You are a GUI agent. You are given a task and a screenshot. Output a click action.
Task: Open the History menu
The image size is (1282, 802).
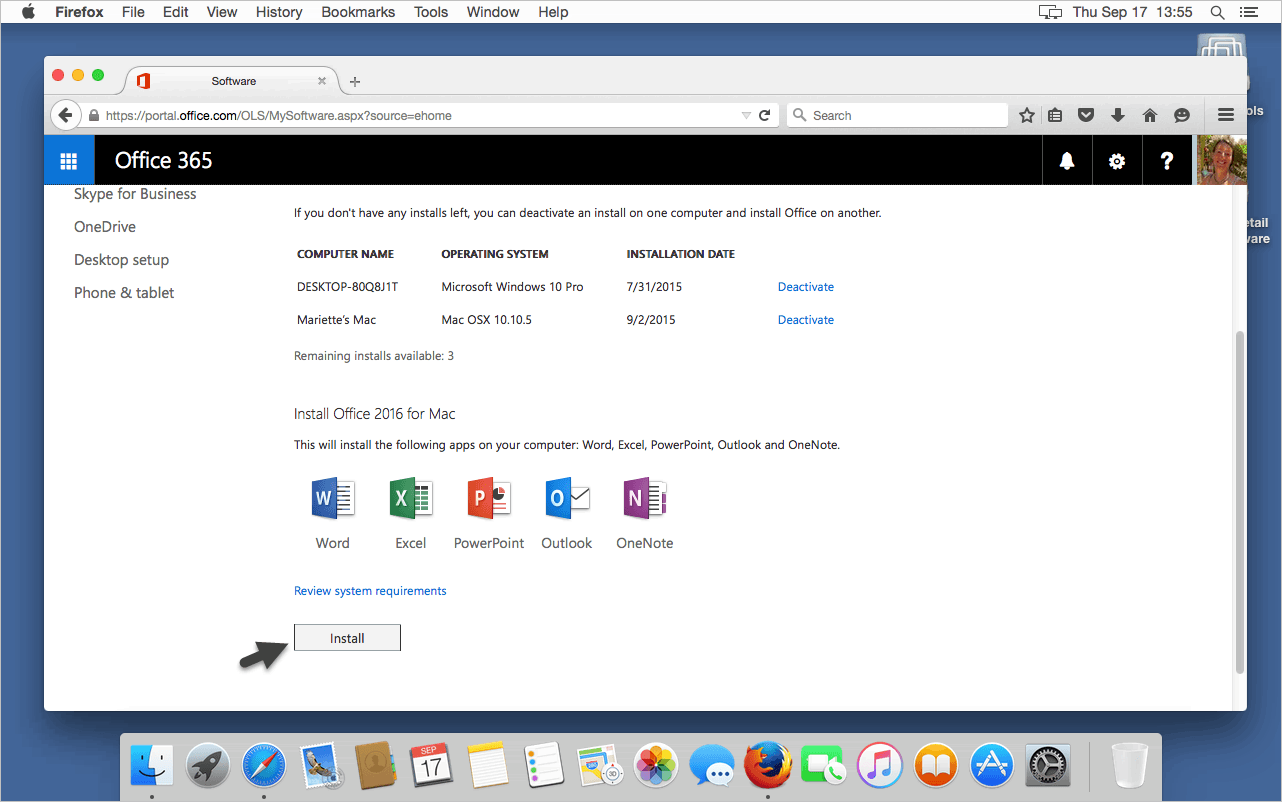[x=279, y=12]
